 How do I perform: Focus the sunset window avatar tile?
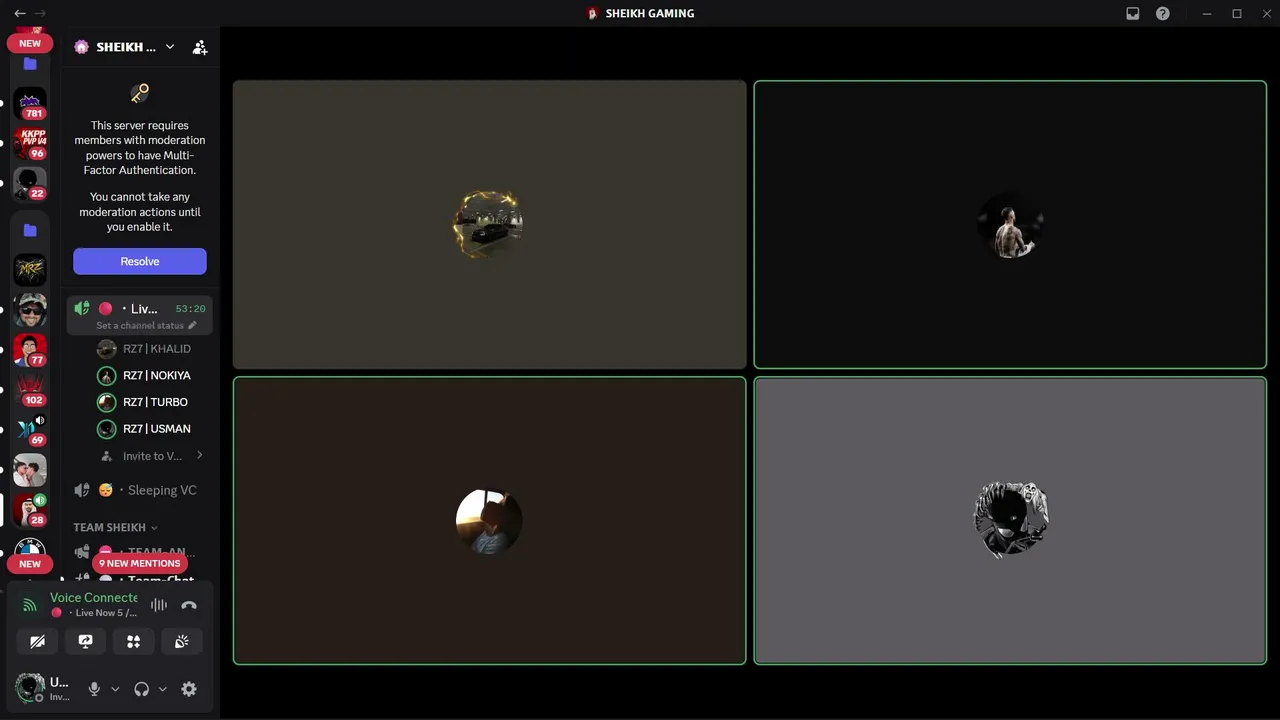[x=490, y=520]
